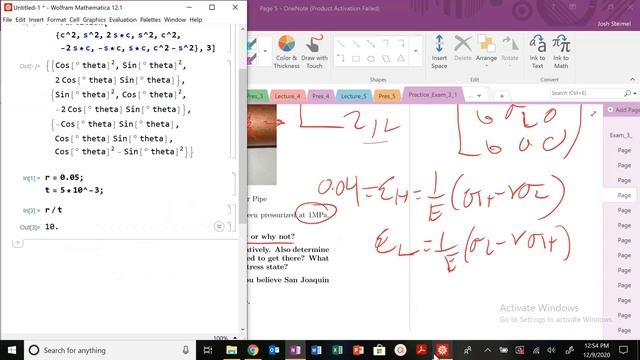Open the Evaluation menu in Mathematica
Viewport: 640px width, 360px height.
click(123, 20)
